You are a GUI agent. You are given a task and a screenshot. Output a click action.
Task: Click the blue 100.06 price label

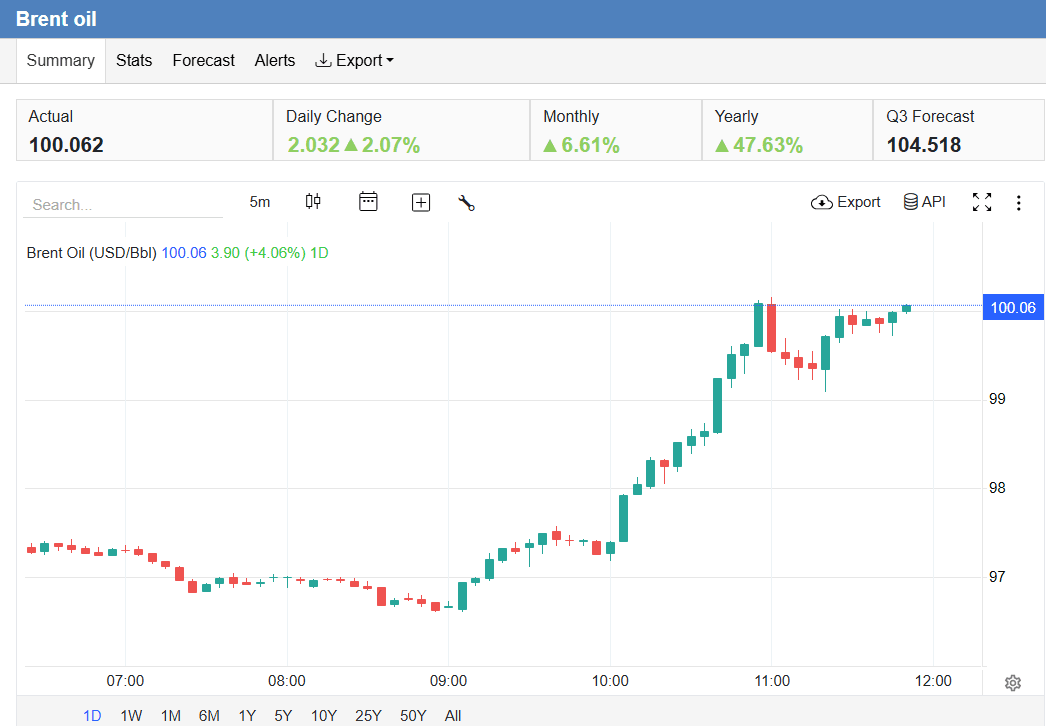point(1013,308)
